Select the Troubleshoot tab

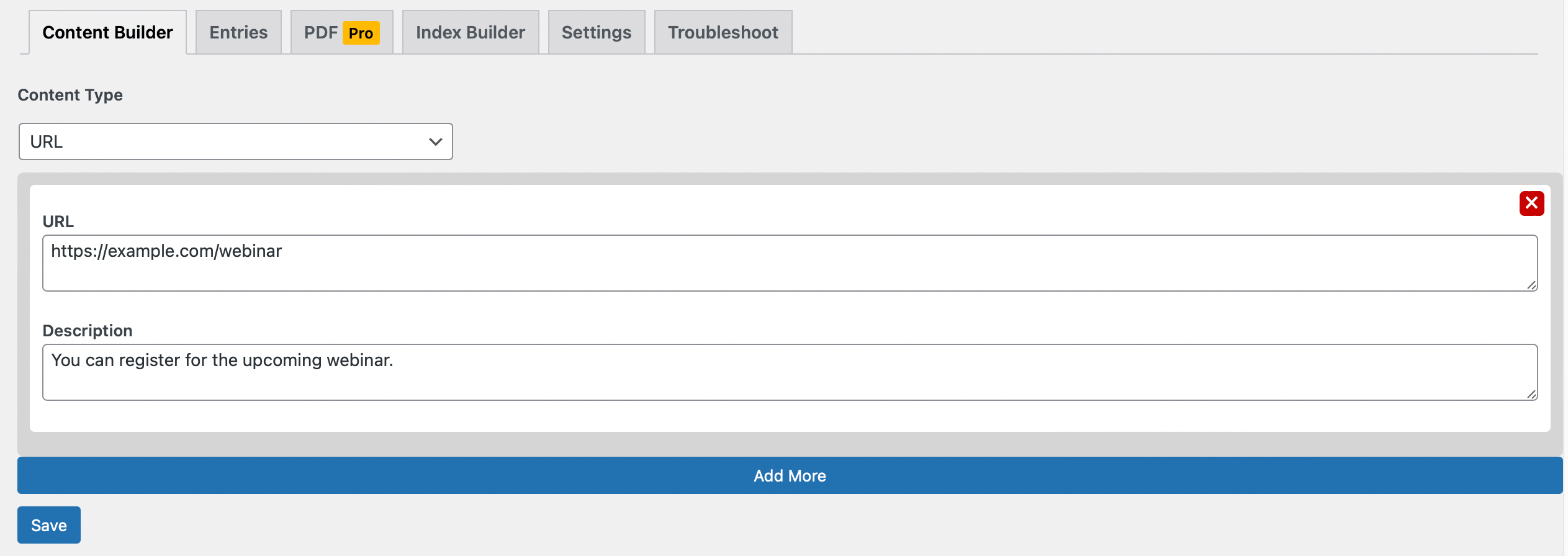pos(723,32)
